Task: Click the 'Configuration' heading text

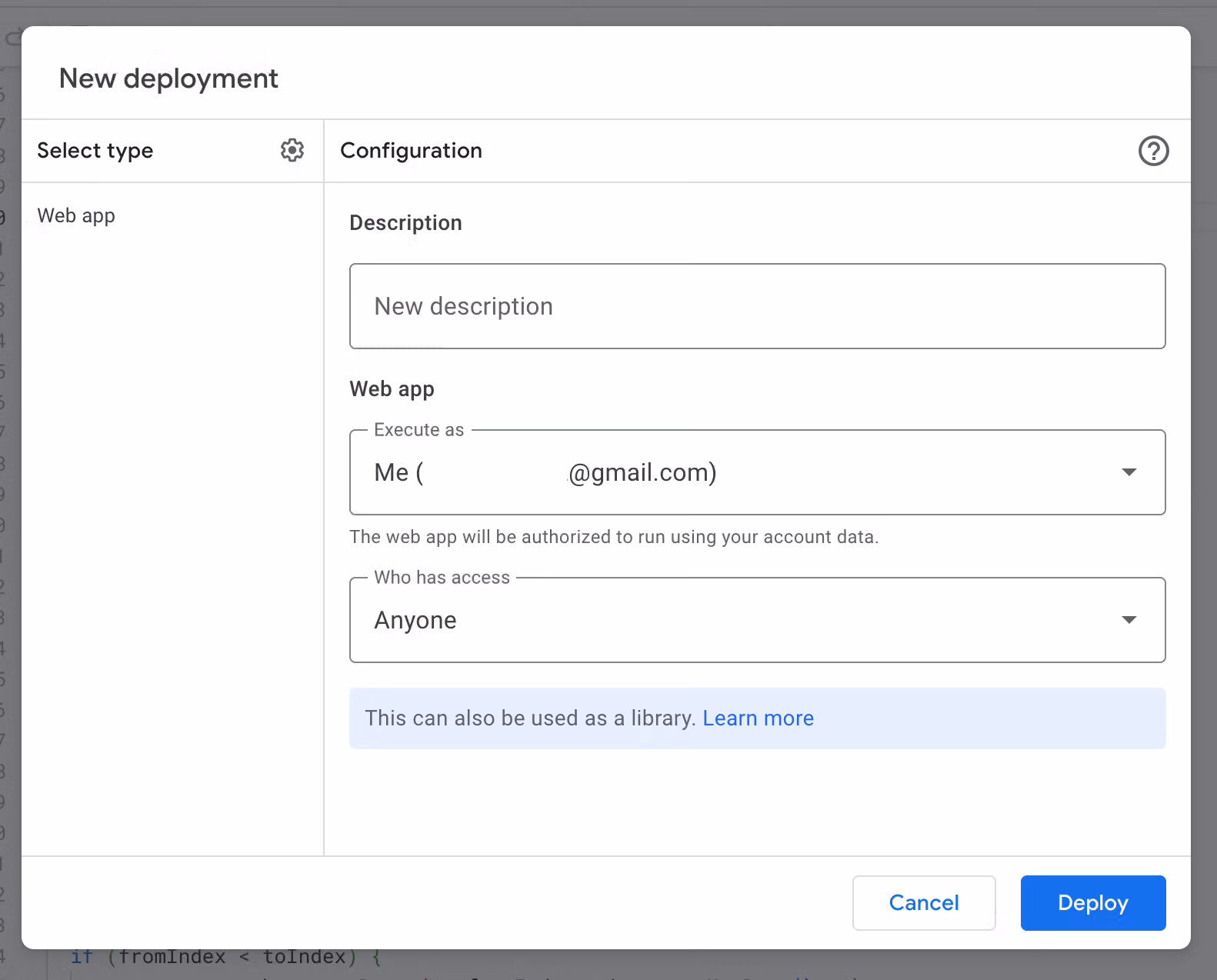Action: (412, 151)
